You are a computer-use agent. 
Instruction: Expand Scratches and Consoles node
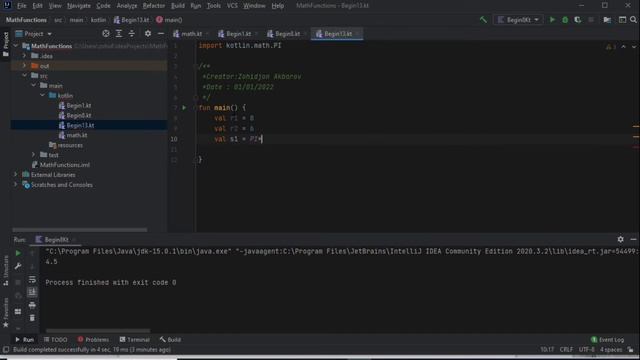click(16, 185)
